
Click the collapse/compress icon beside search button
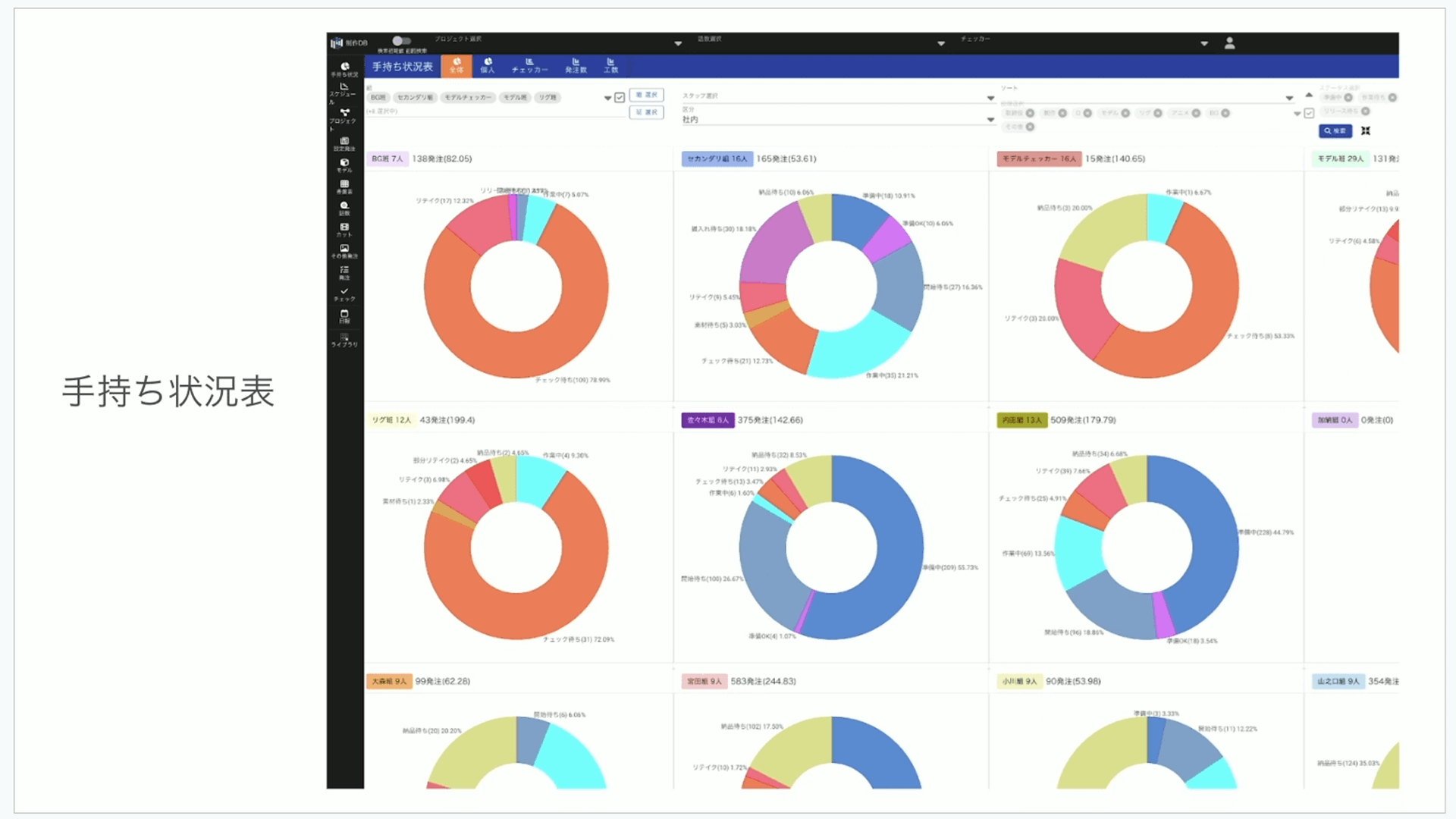tap(1366, 131)
